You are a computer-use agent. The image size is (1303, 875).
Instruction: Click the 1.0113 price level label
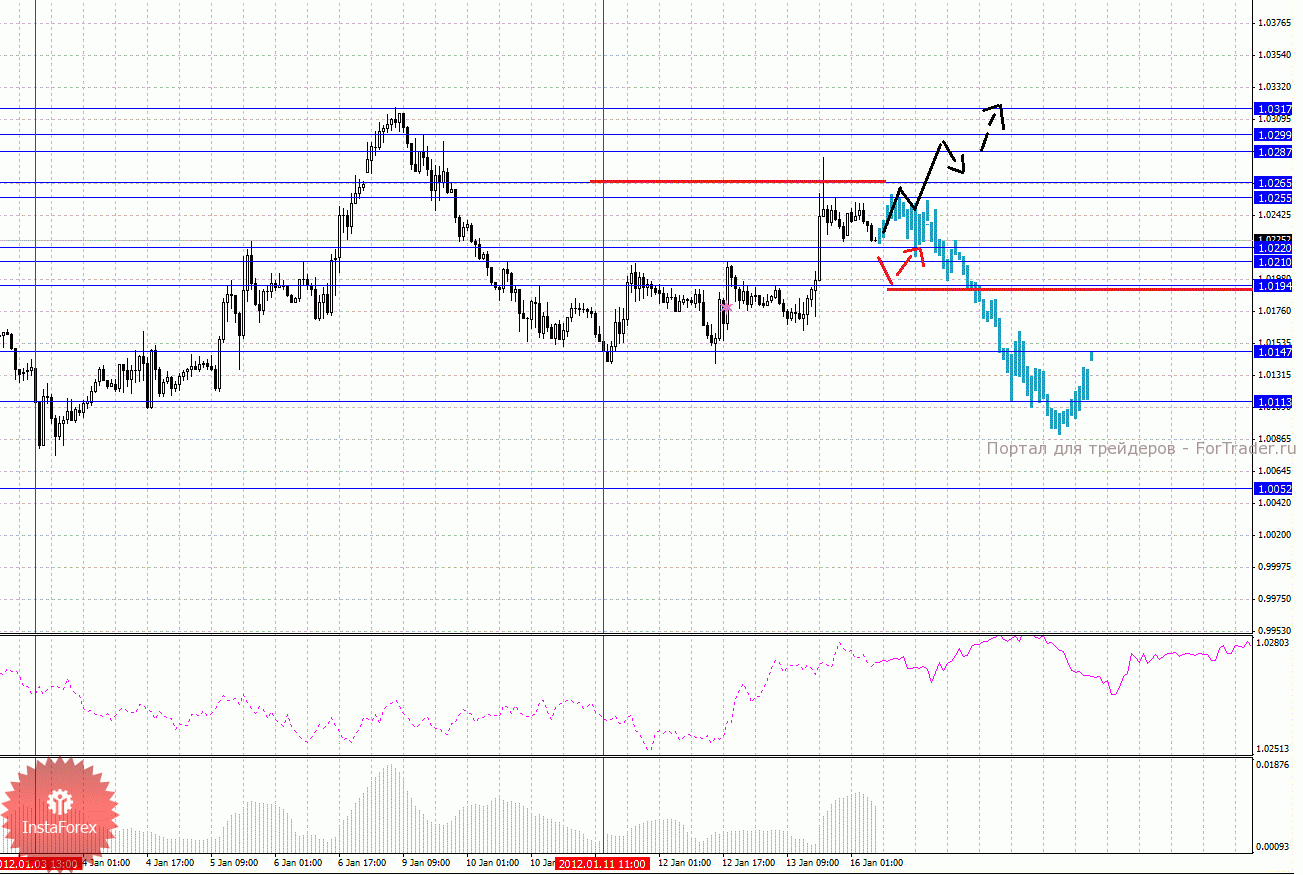(x=1272, y=402)
